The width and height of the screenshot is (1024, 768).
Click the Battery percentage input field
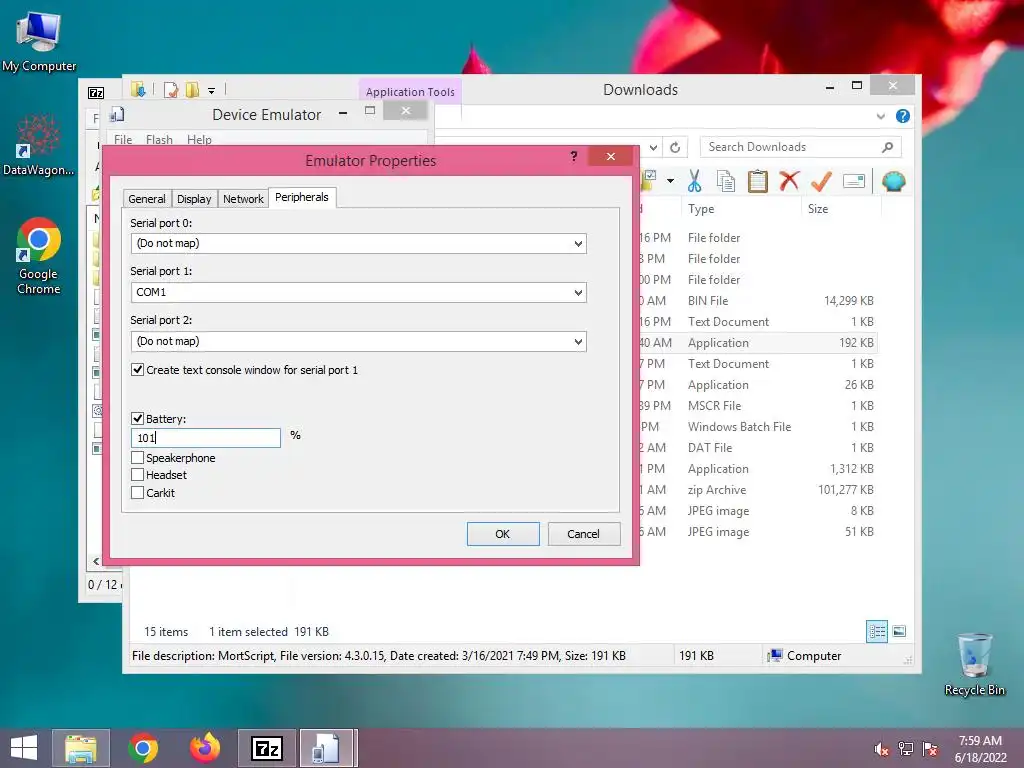tap(206, 438)
